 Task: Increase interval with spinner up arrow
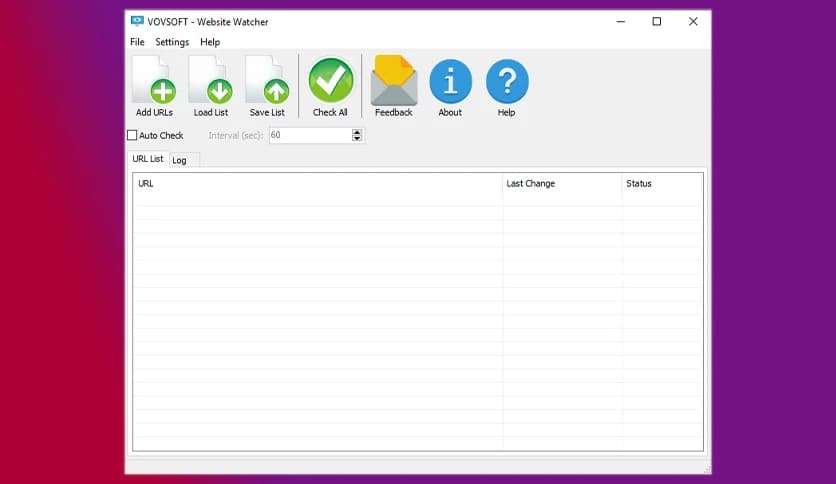[x=357, y=132]
